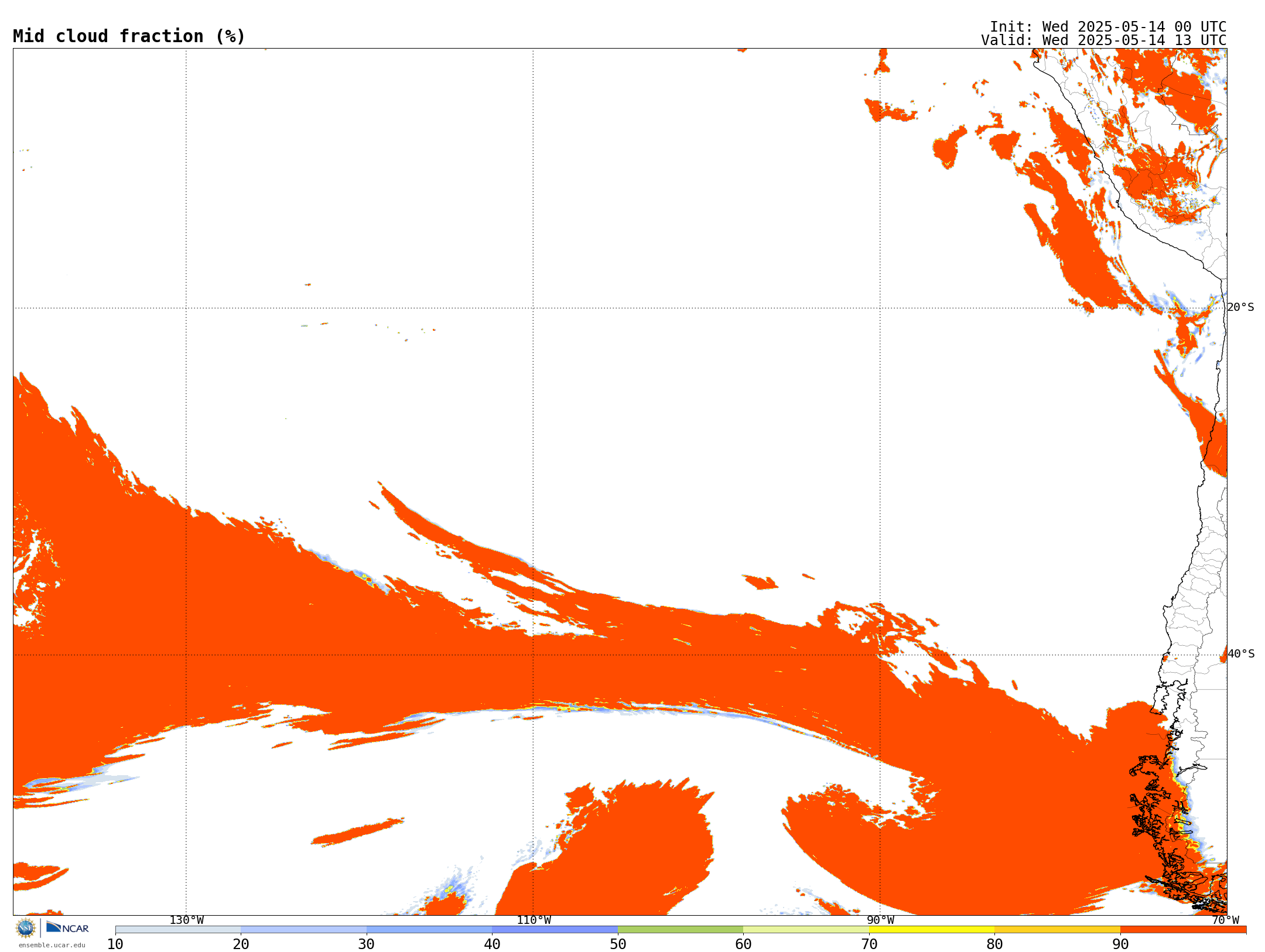
Task: Click the 'Mid cloud fraction (%)' title
Action: pyautogui.click(x=129, y=36)
